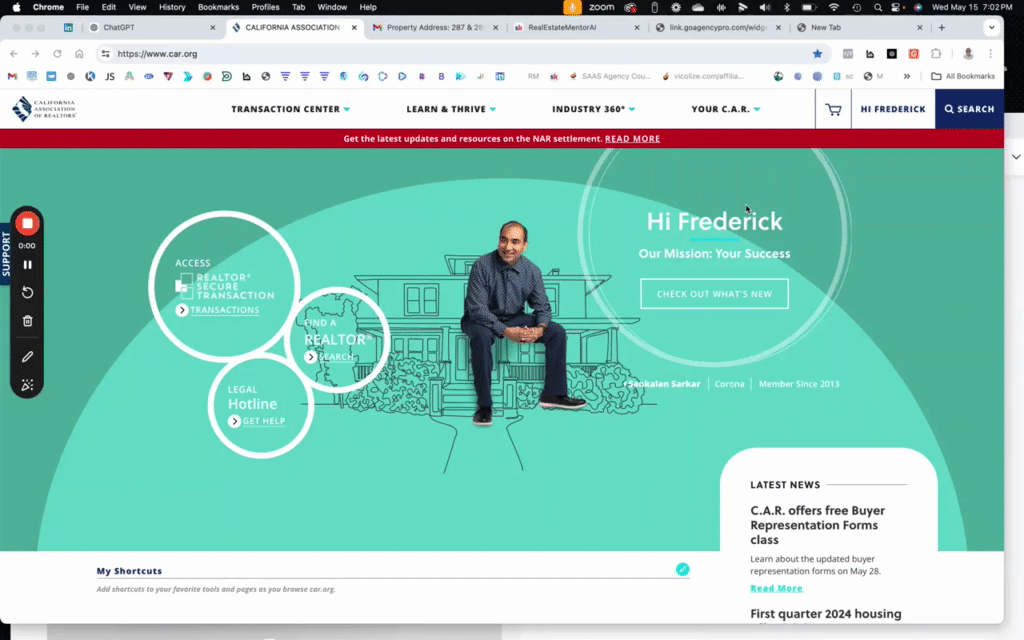Click the zoom item in the macOS menu bar
Image resolution: width=1024 pixels, height=640 pixels.
tap(601, 7)
